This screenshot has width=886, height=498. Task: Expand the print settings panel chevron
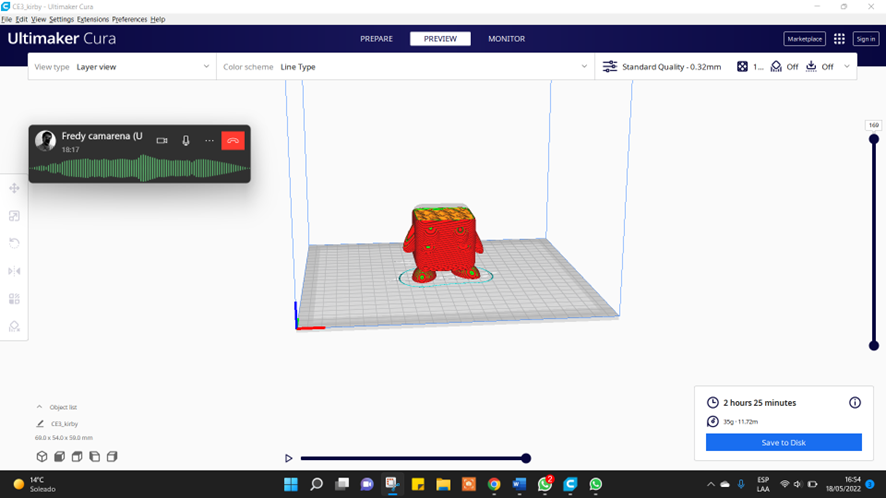846,67
